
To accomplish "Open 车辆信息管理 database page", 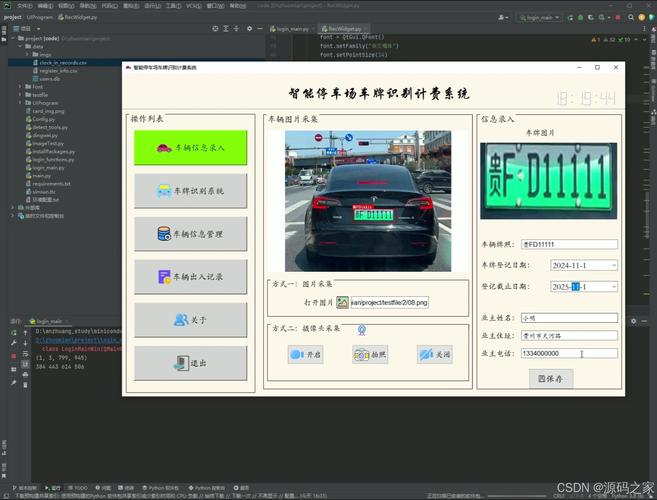I will [x=190, y=234].
